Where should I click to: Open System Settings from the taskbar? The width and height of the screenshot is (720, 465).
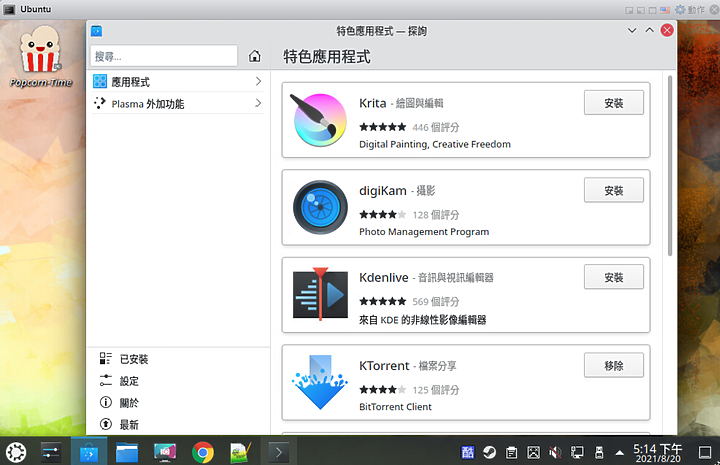tap(51, 453)
